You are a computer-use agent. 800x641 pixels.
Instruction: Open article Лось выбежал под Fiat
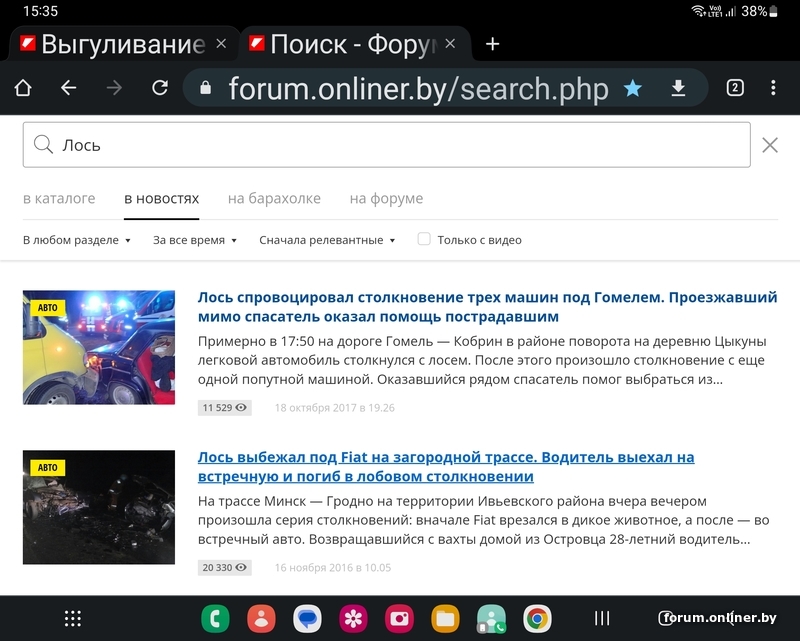[x=446, y=466]
